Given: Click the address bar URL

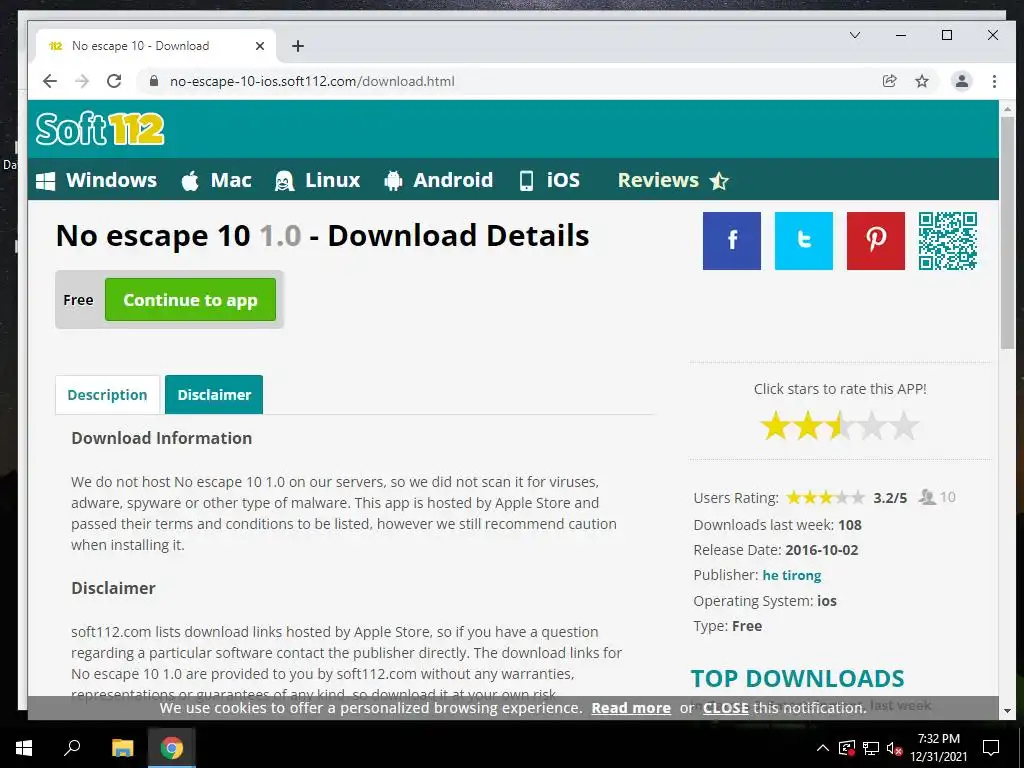Looking at the screenshot, I should [x=312, y=81].
